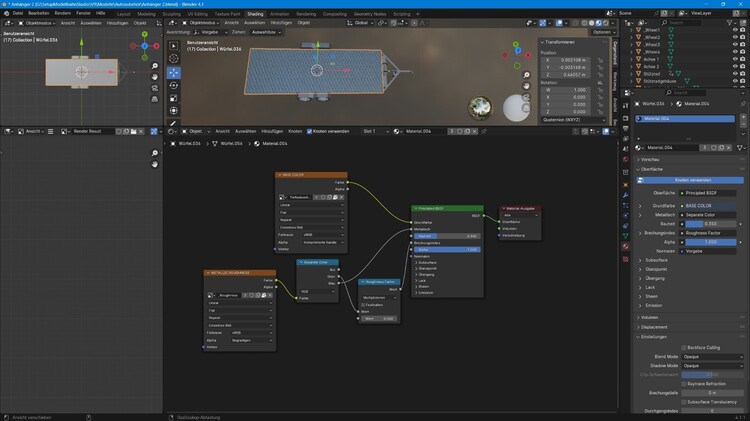Adjust the Rauheit 0.350 slider in properties
Image resolution: width=750 pixels, height=421 pixels.
click(x=710, y=224)
